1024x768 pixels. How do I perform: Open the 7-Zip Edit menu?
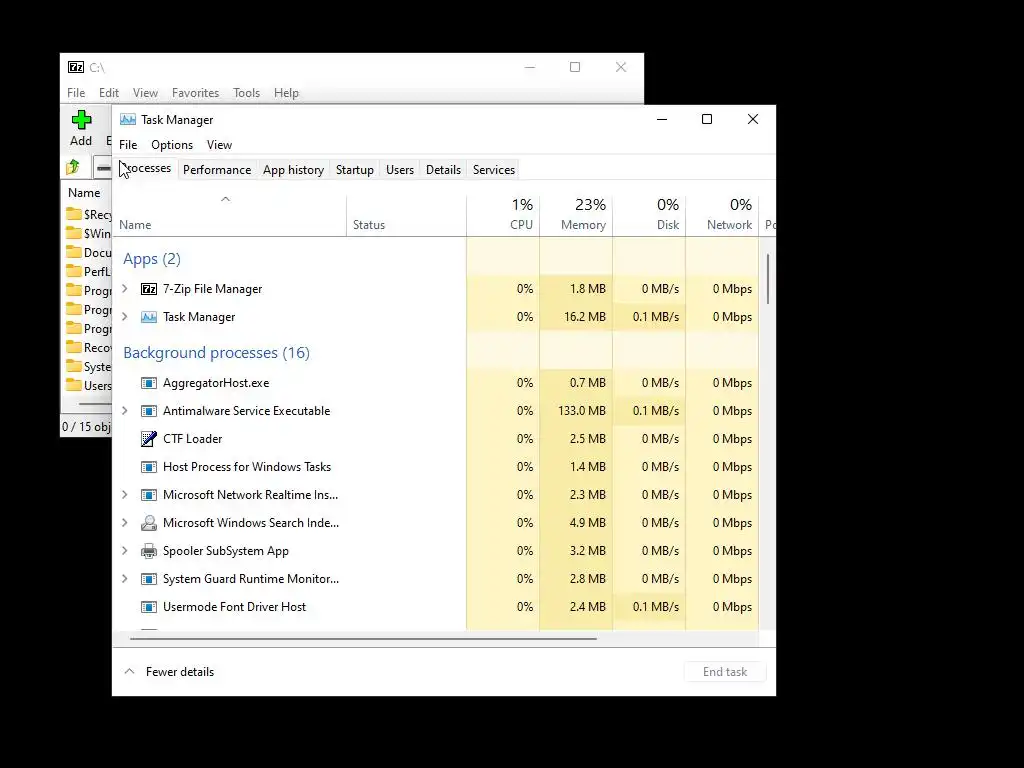pos(108,93)
